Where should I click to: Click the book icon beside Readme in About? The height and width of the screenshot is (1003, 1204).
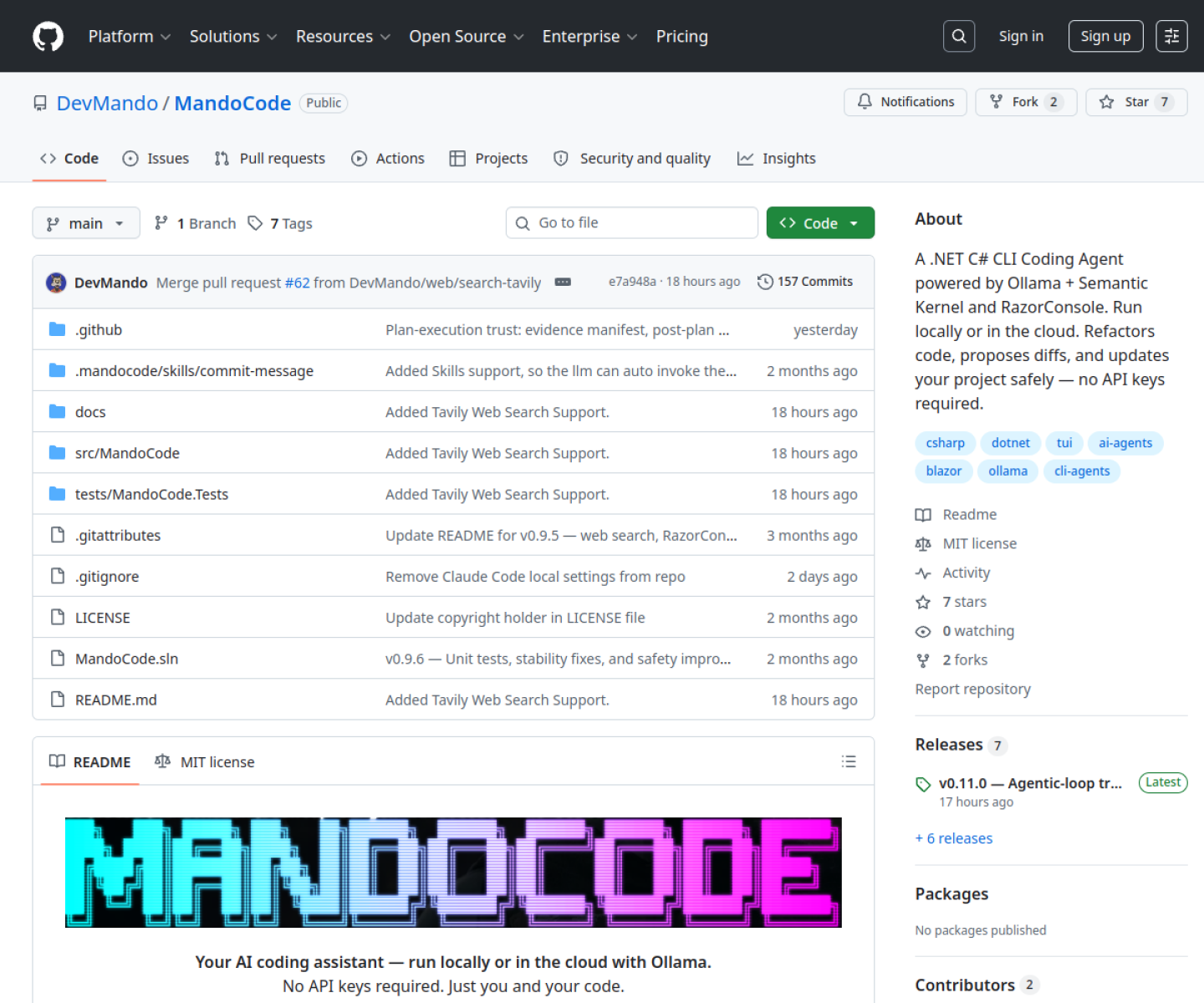coord(923,515)
